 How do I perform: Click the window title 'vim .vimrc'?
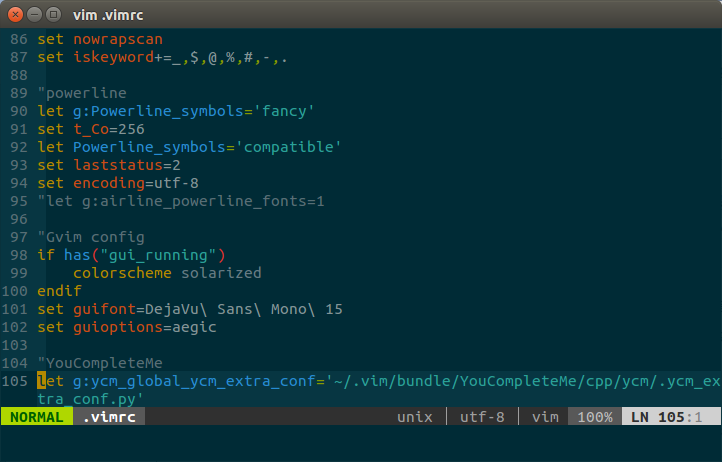[108, 15]
